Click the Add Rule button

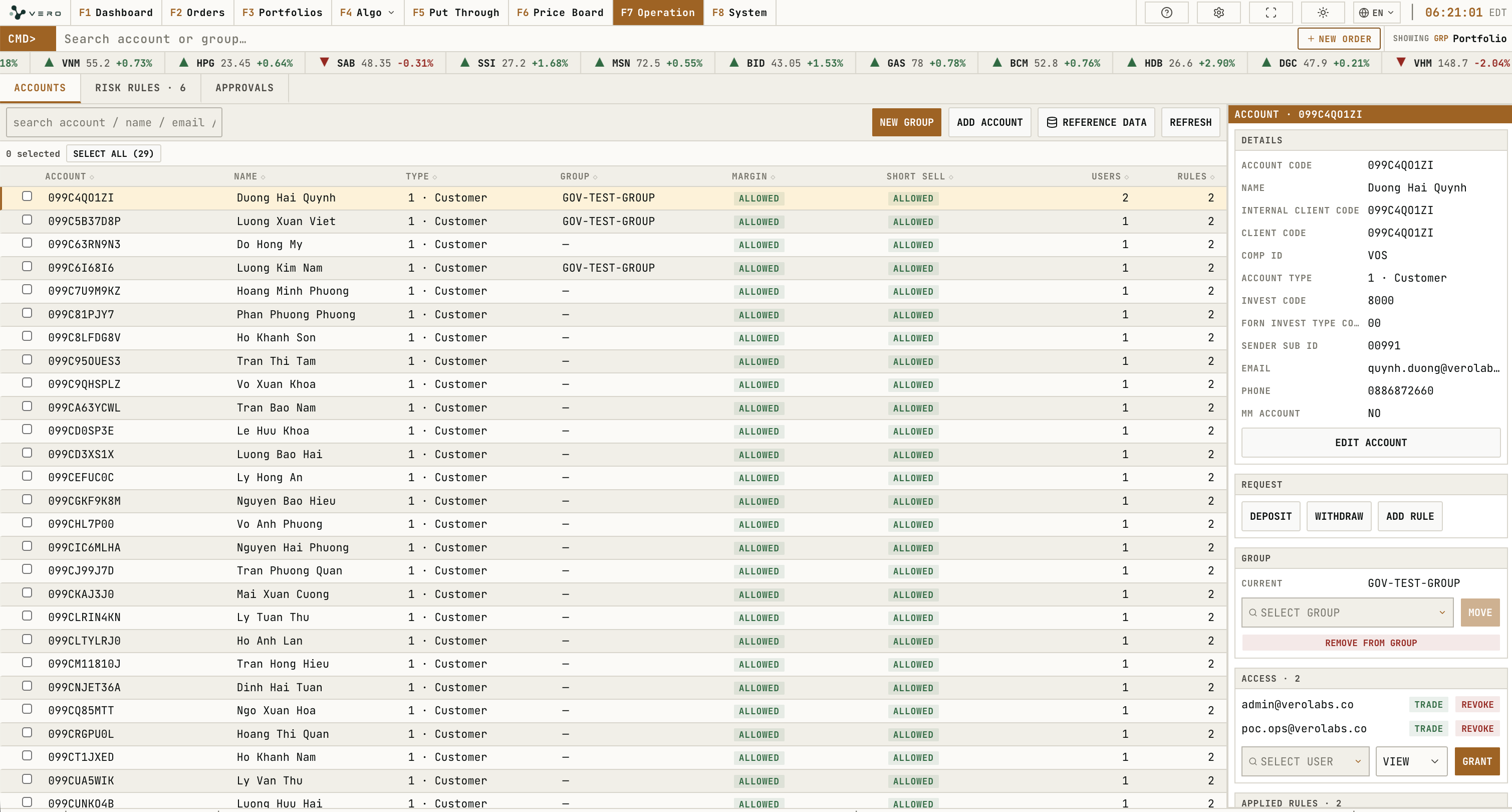tap(1410, 516)
